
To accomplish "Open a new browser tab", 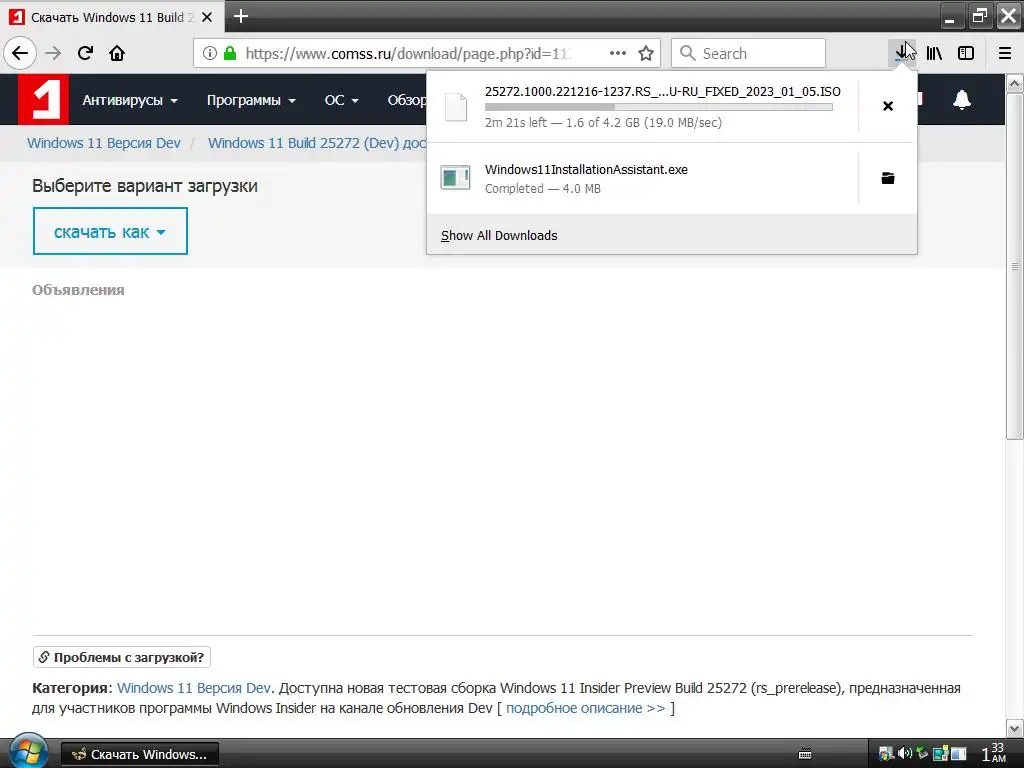I will tap(241, 16).
